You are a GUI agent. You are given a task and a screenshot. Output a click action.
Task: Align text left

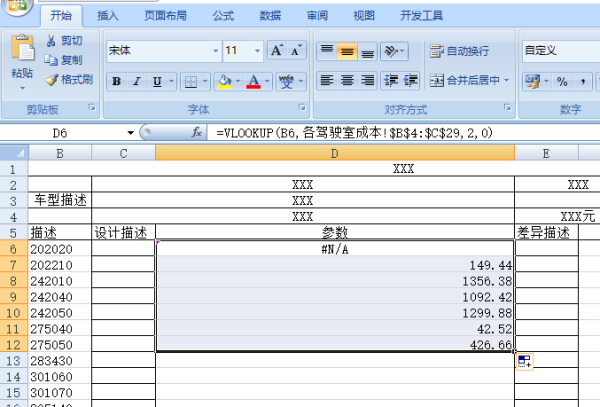point(327,81)
